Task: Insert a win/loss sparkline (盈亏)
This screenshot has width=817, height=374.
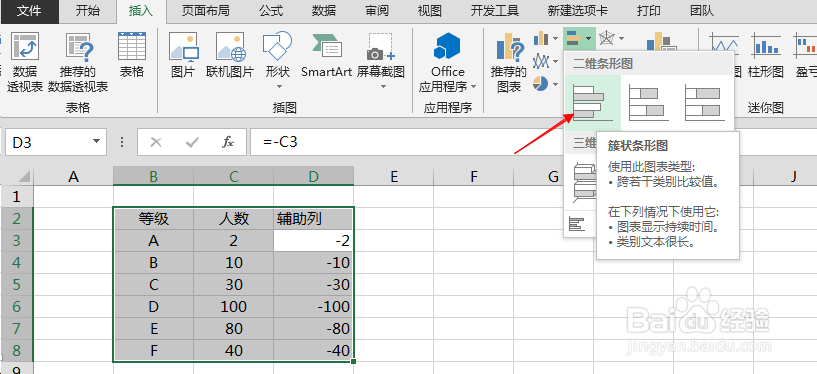Action: click(805, 55)
